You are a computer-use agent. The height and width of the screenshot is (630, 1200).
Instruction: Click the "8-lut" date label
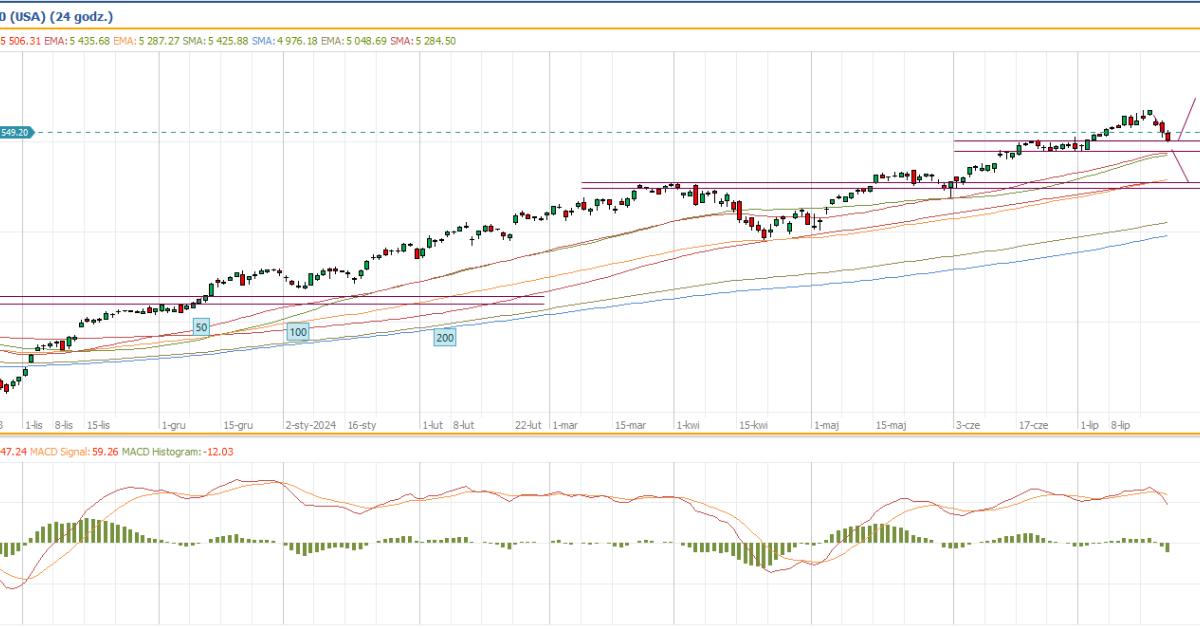(463, 425)
